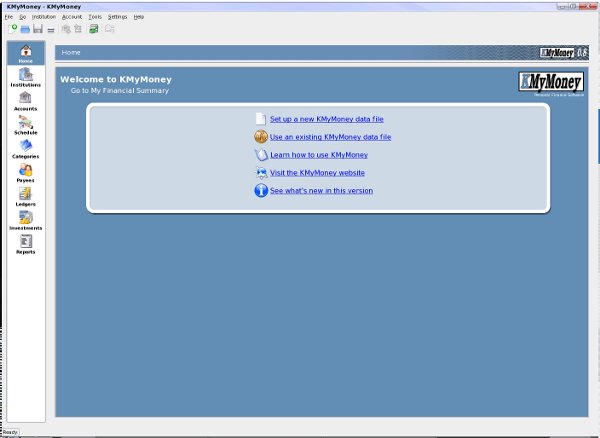
Task: Open the Payees view
Action: [x=26, y=173]
